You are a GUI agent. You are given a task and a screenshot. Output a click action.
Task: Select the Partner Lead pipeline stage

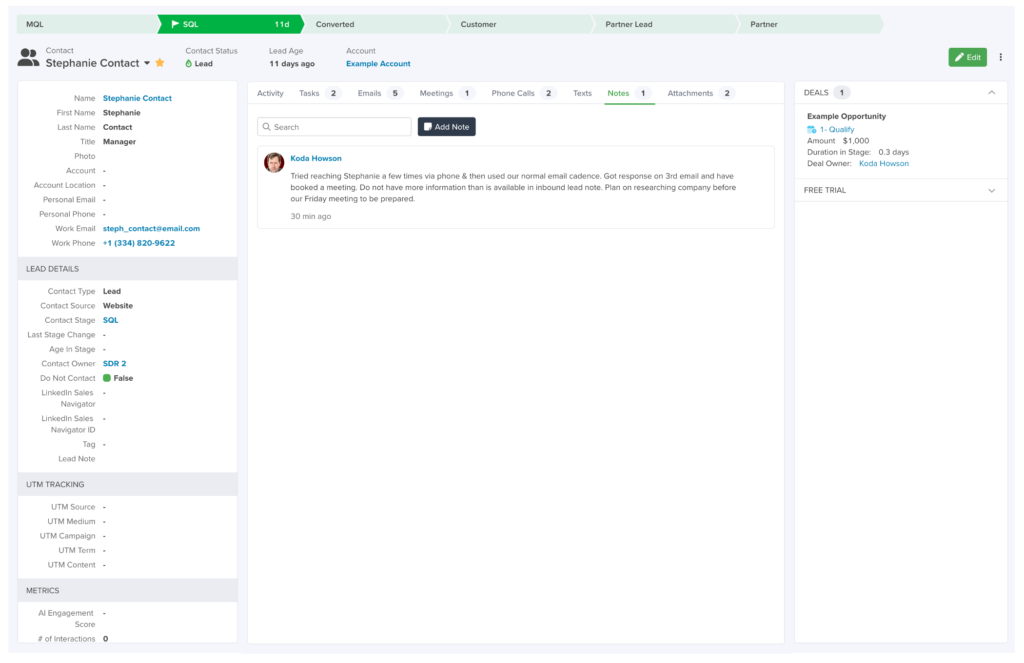(x=666, y=24)
